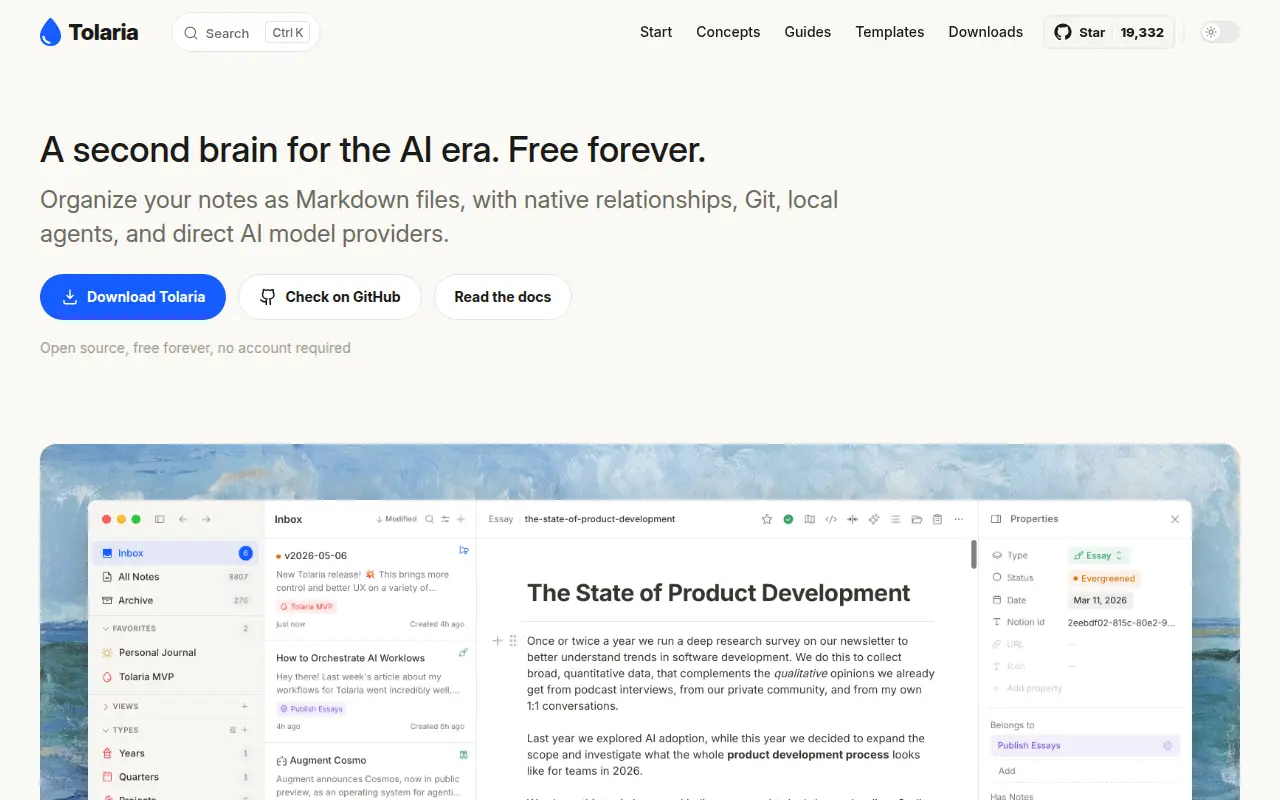Screen dimensions: 1280x800
Task: Click the plus icon in the TYPES header
Action: click(x=245, y=730)
